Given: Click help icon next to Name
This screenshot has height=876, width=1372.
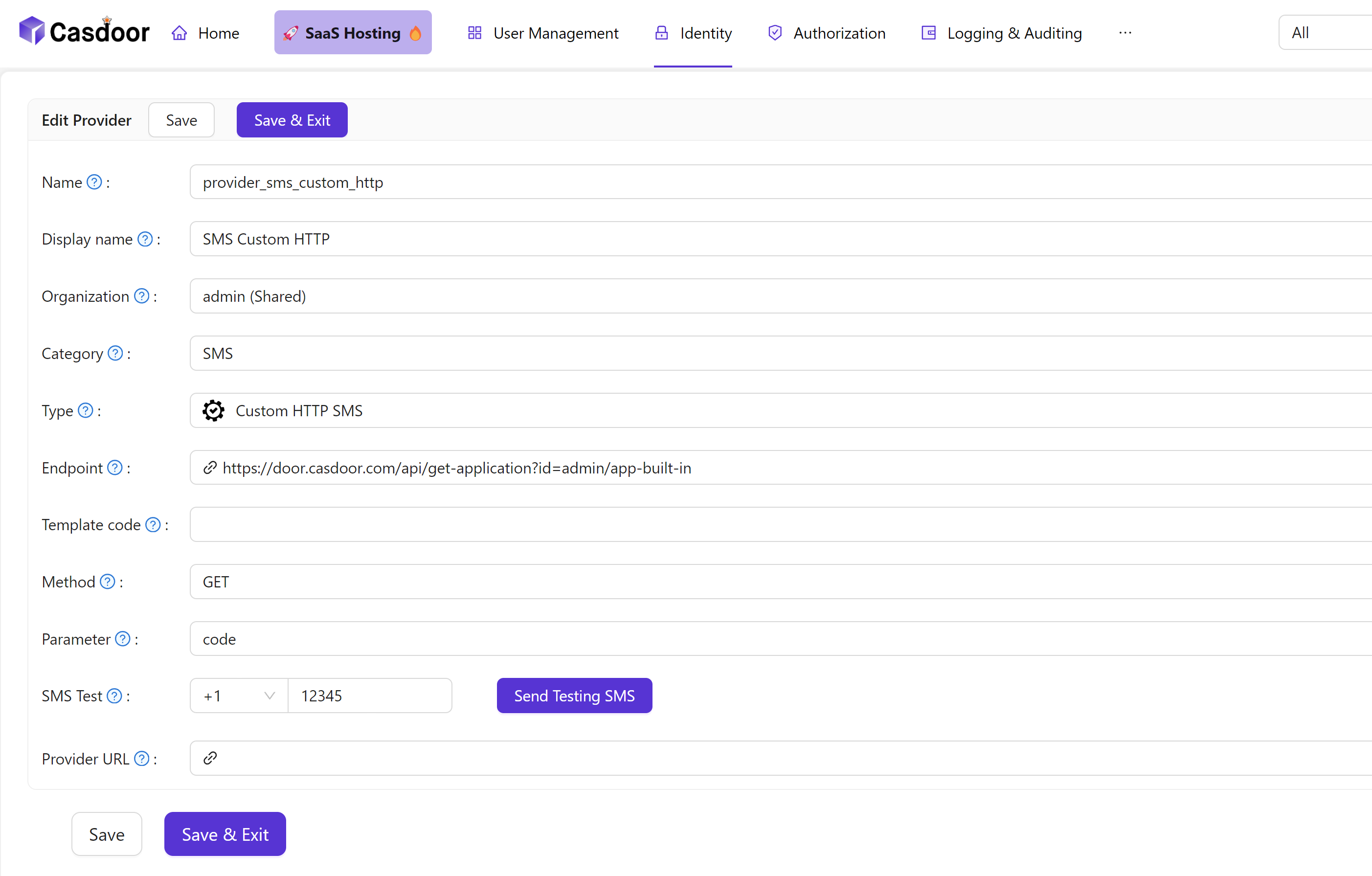Looking at the screenshot, I should (x=94, y=182).
